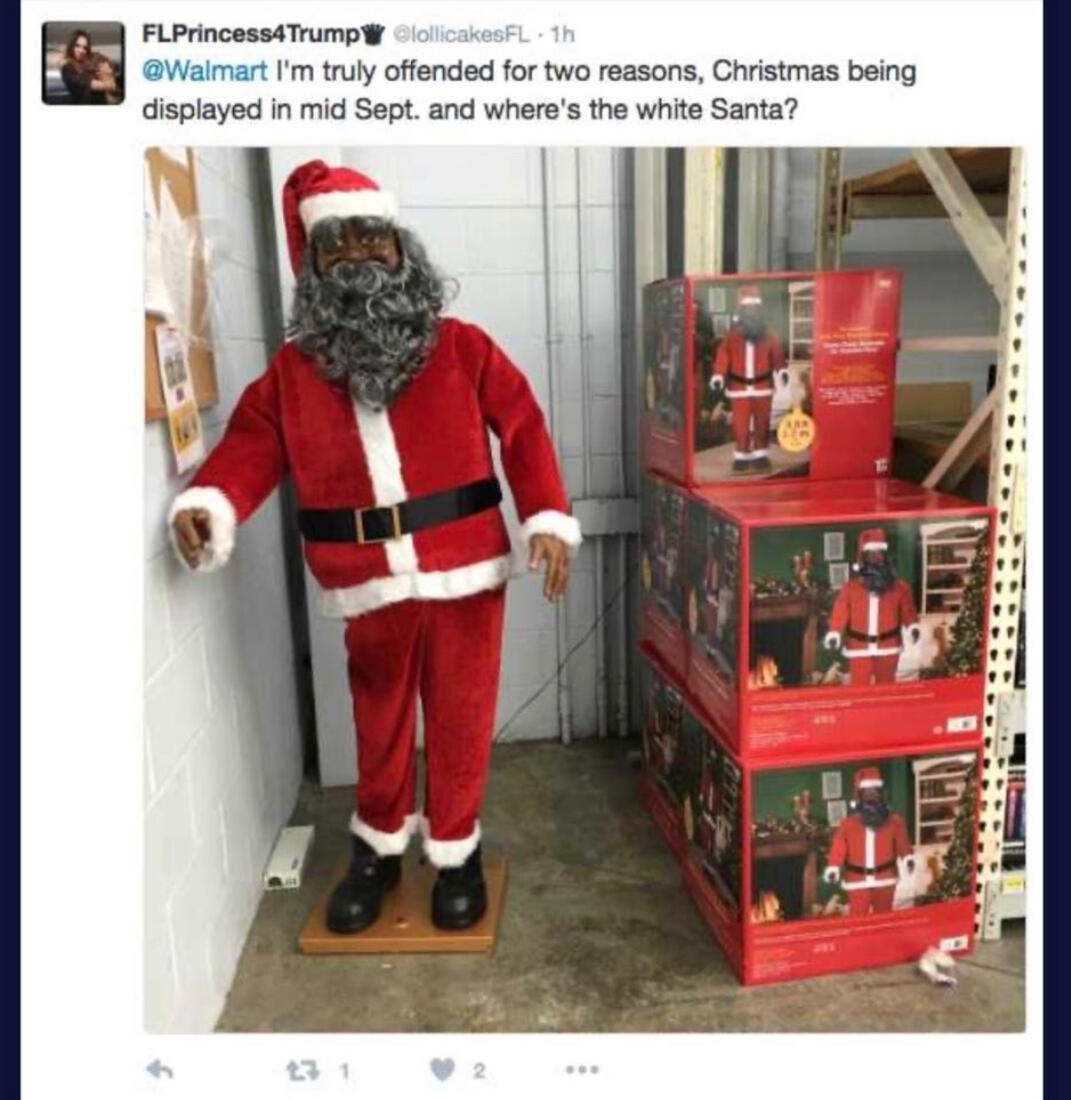Click the retweet count showing 1
This screenshot has height=1100, width=1071.
(344, 1071)
